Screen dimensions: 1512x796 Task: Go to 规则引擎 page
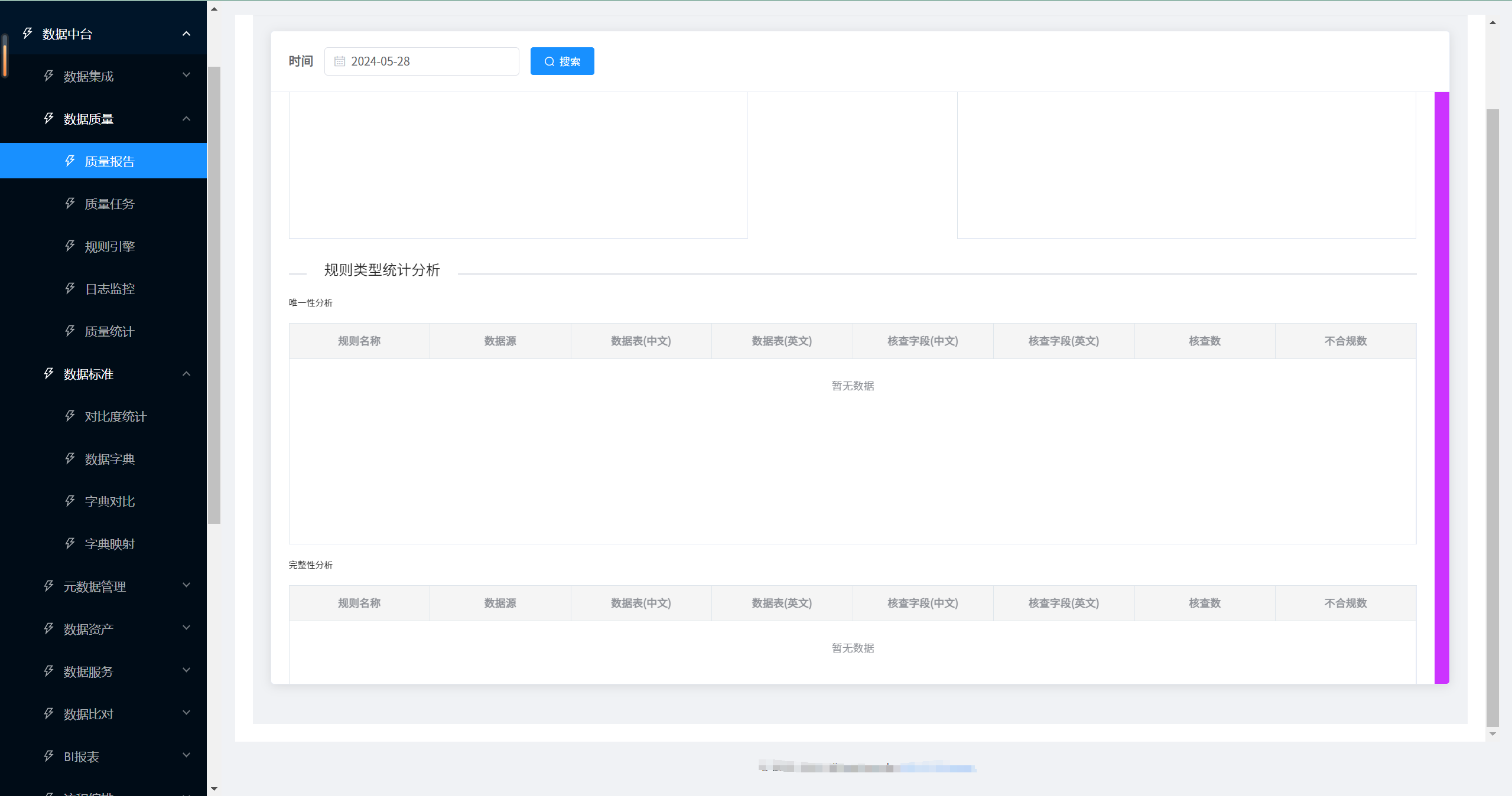point(103,246)
